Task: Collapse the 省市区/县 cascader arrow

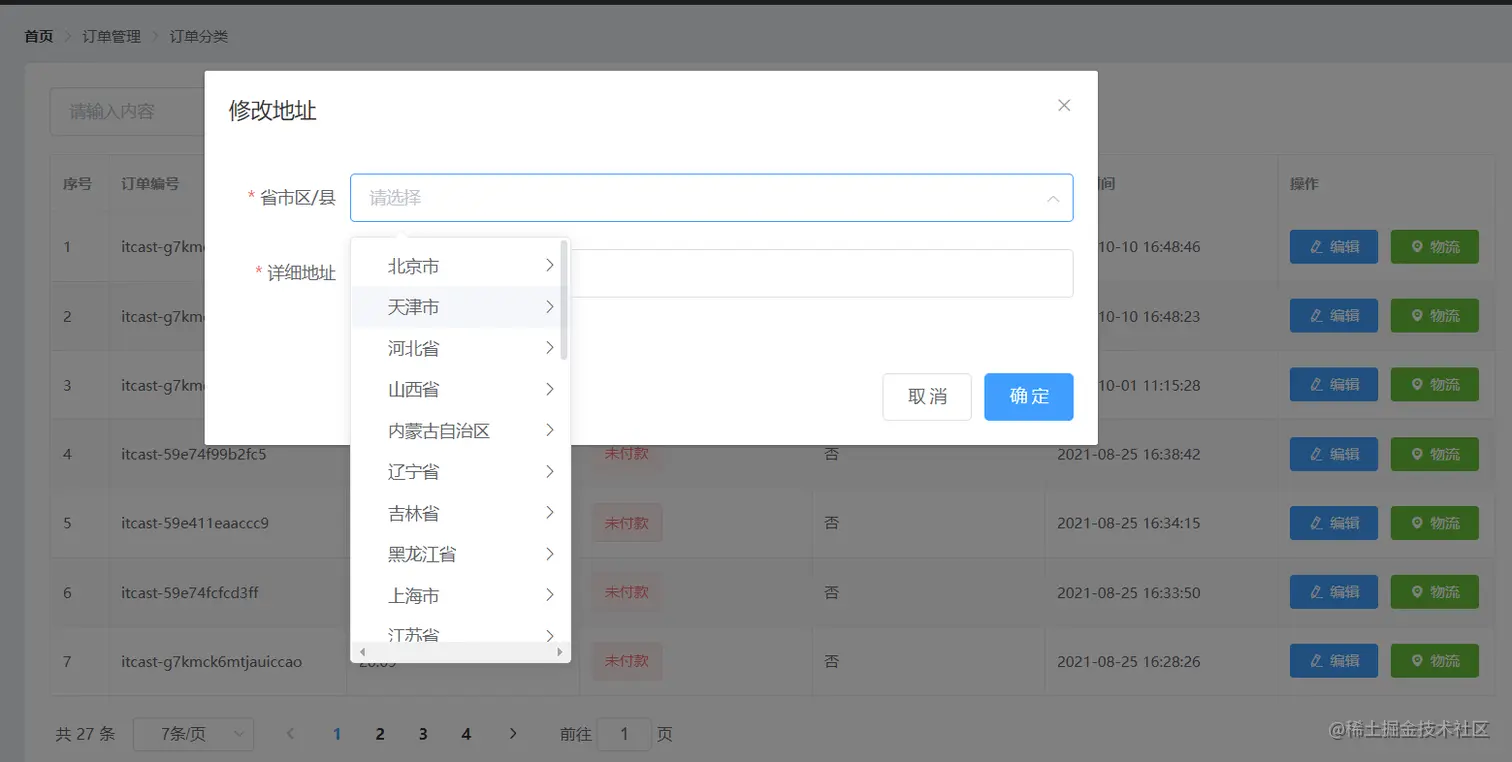Action: [x=1053, y=199]
